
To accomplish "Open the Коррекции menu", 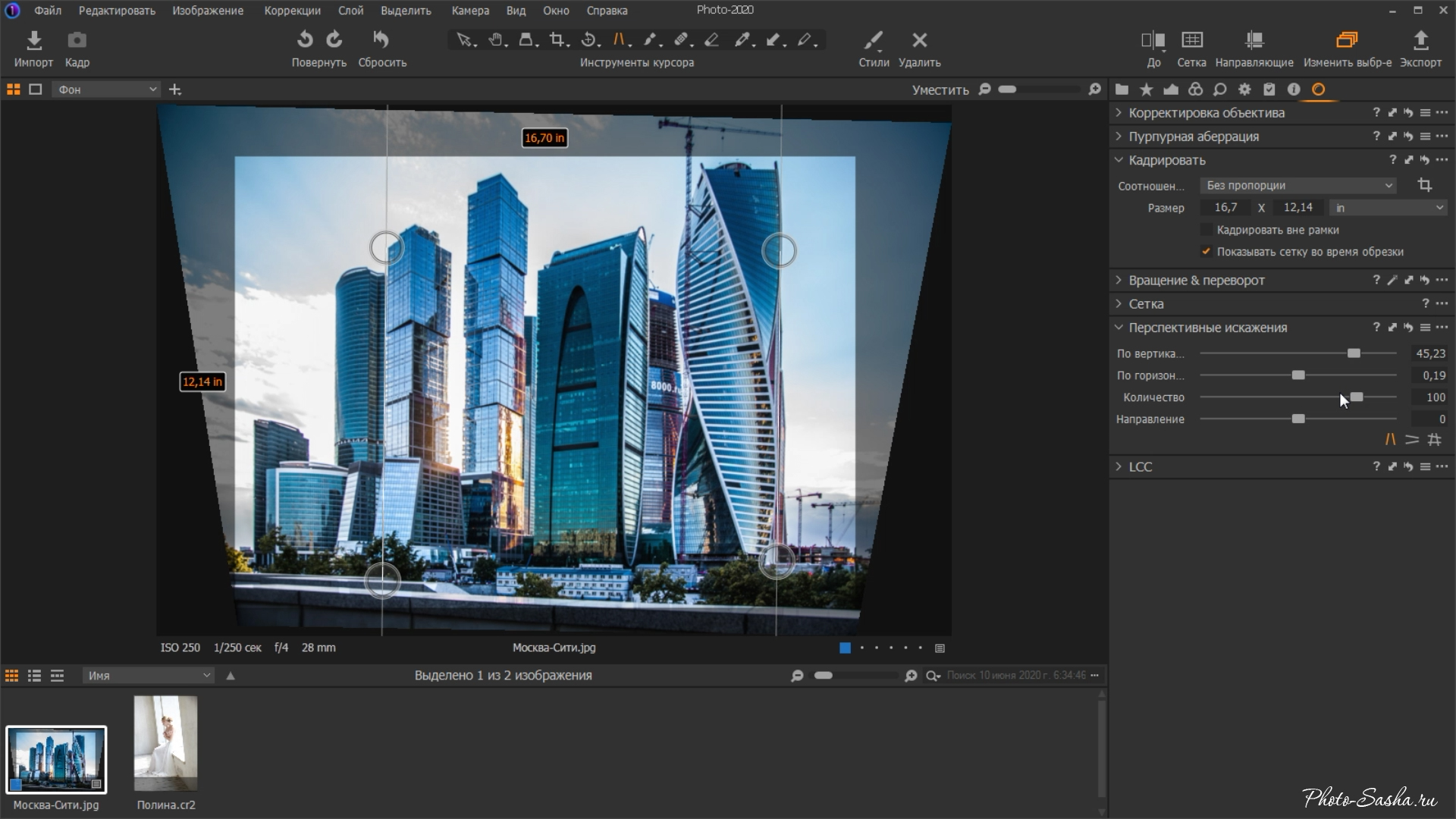I will 292,11.
